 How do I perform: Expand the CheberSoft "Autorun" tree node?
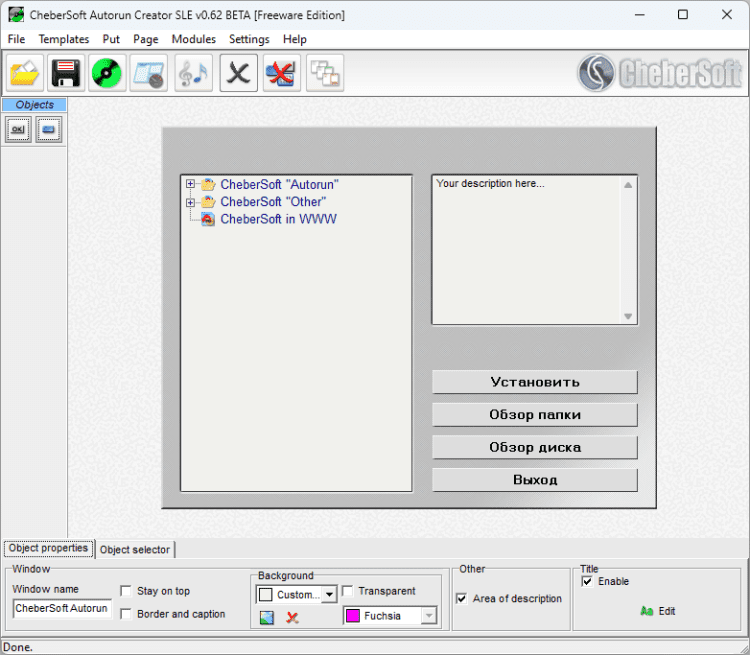coord(190,184)
